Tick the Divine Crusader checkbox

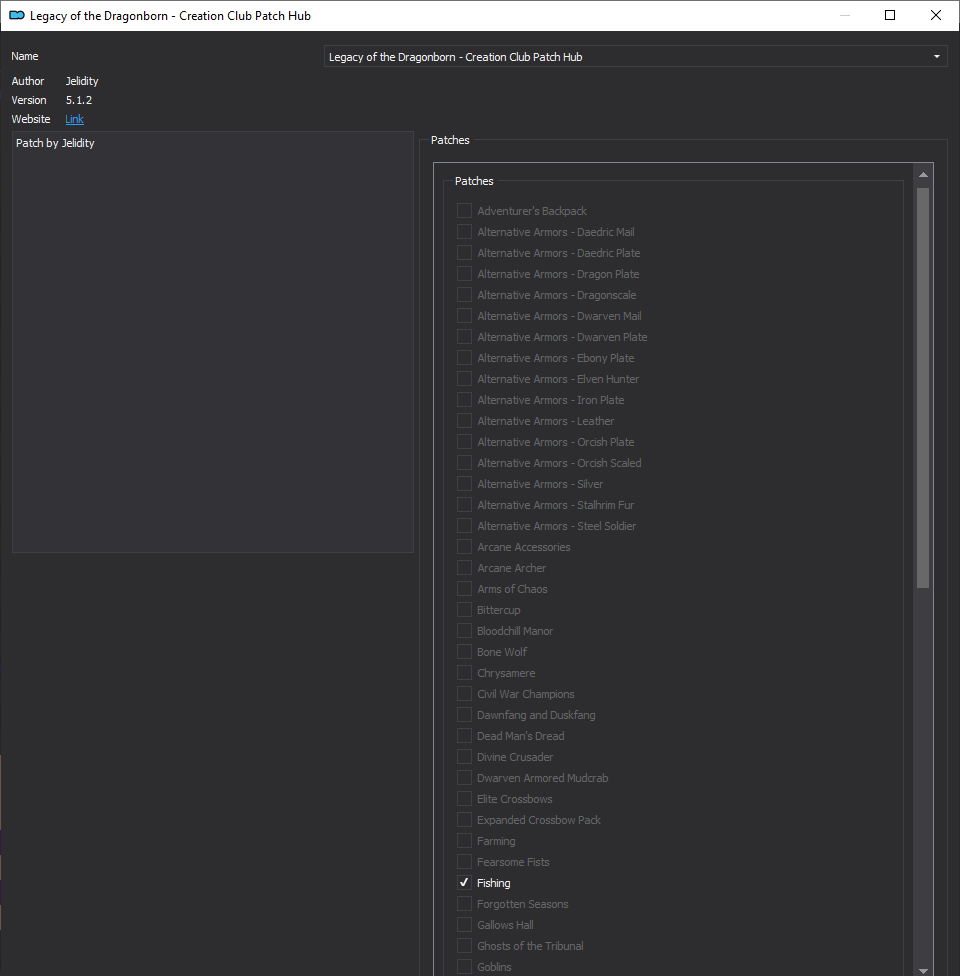tap(464, 757)
